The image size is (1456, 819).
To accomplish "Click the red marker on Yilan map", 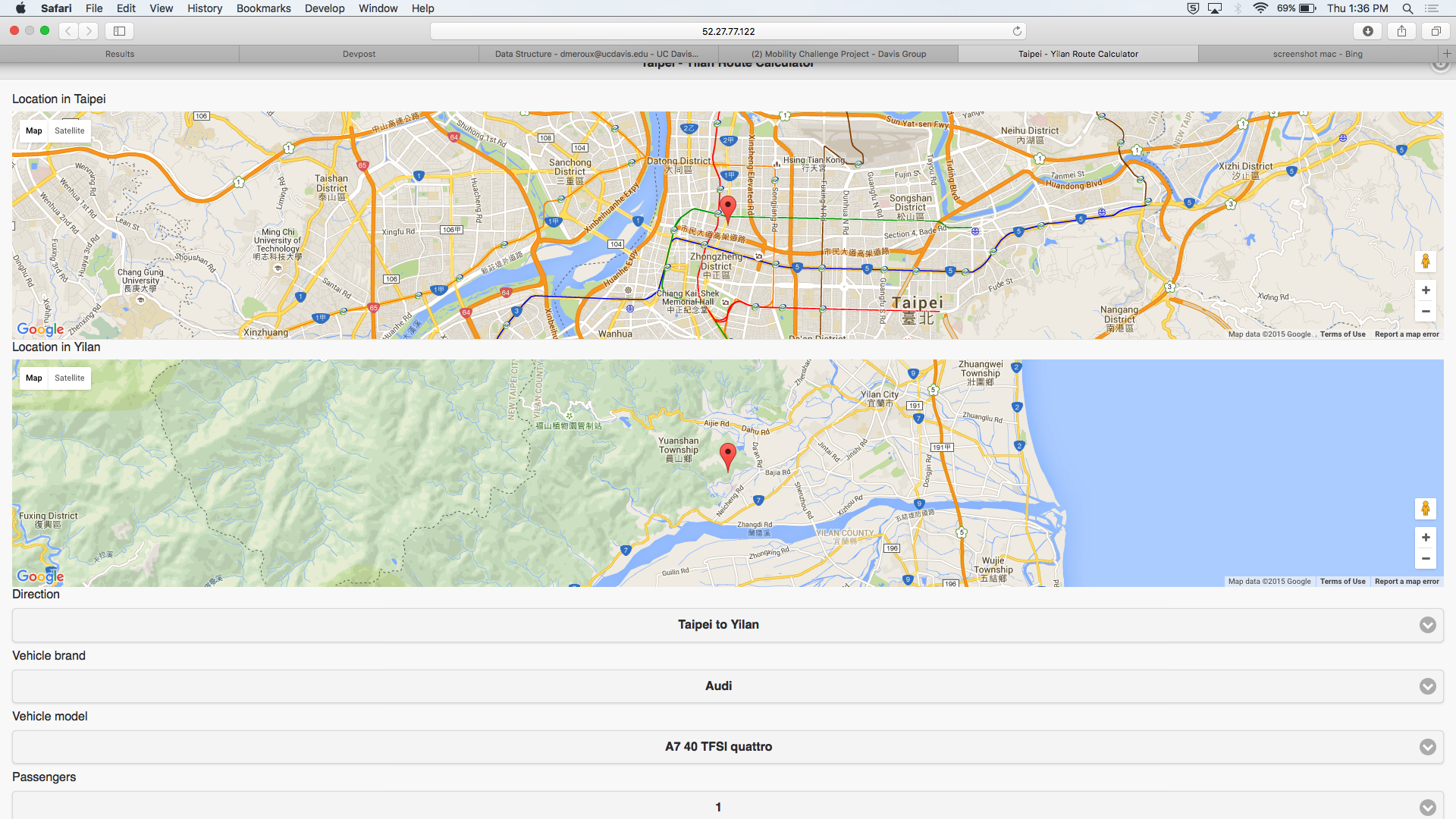I will point(727,455).
